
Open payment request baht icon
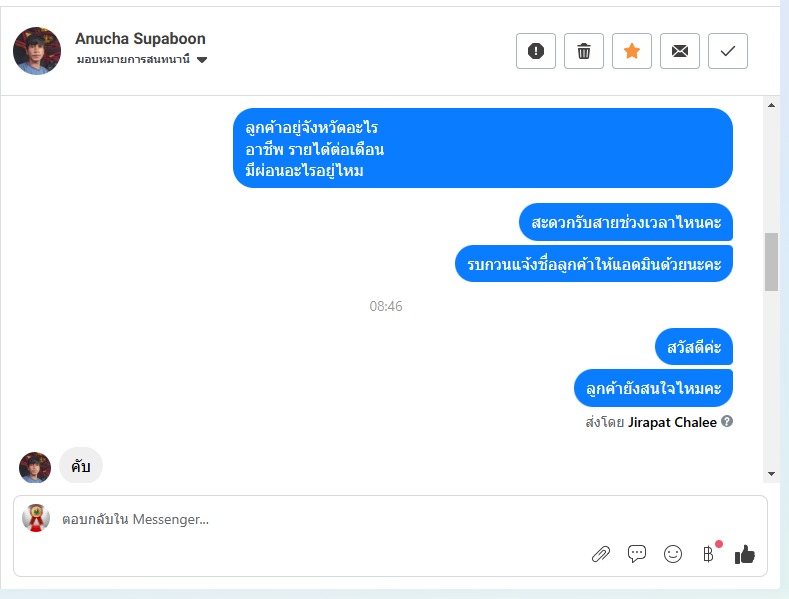click(709, 554)
